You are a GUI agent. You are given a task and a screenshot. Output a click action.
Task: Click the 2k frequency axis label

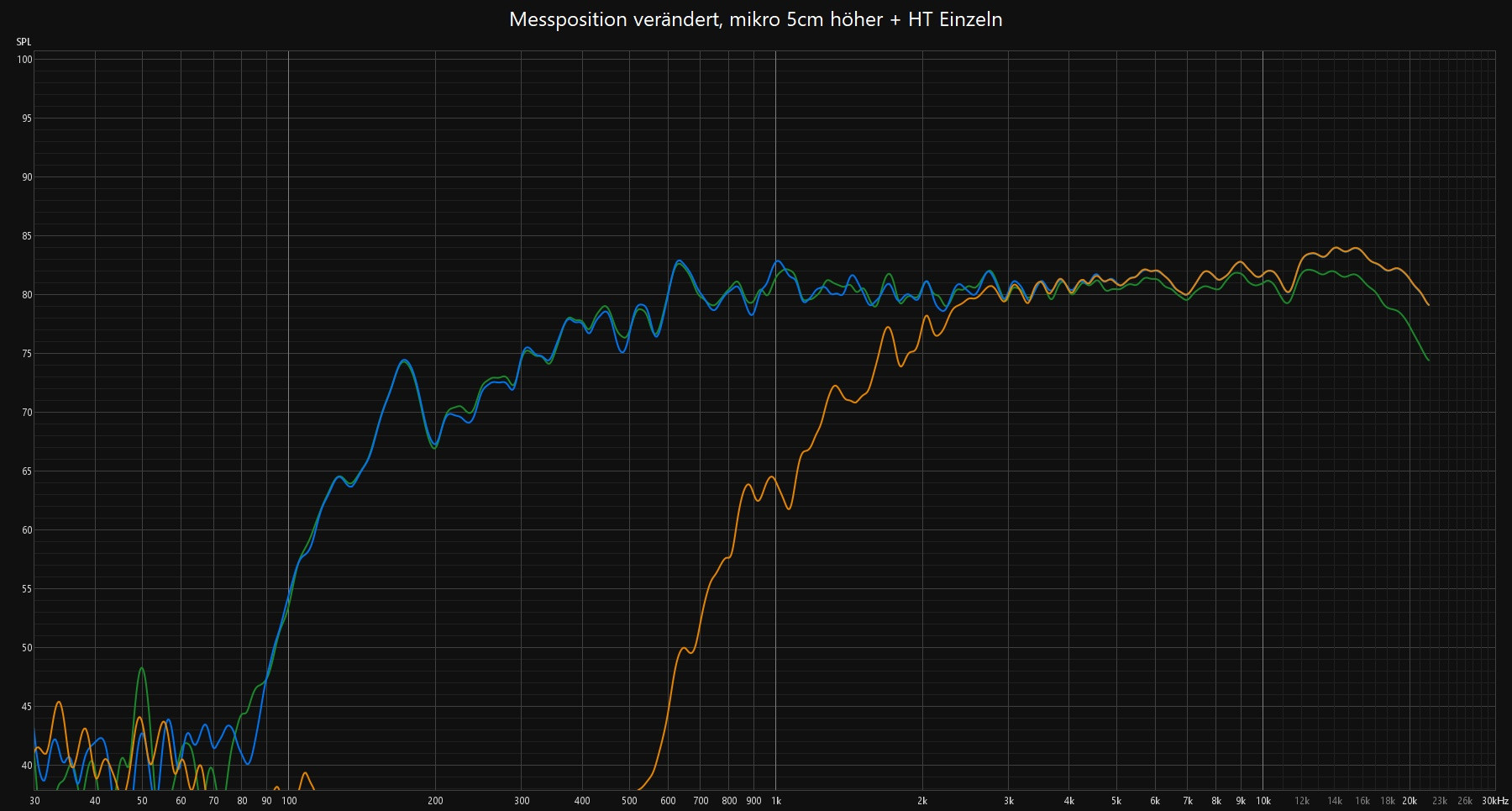coord(922,801)
